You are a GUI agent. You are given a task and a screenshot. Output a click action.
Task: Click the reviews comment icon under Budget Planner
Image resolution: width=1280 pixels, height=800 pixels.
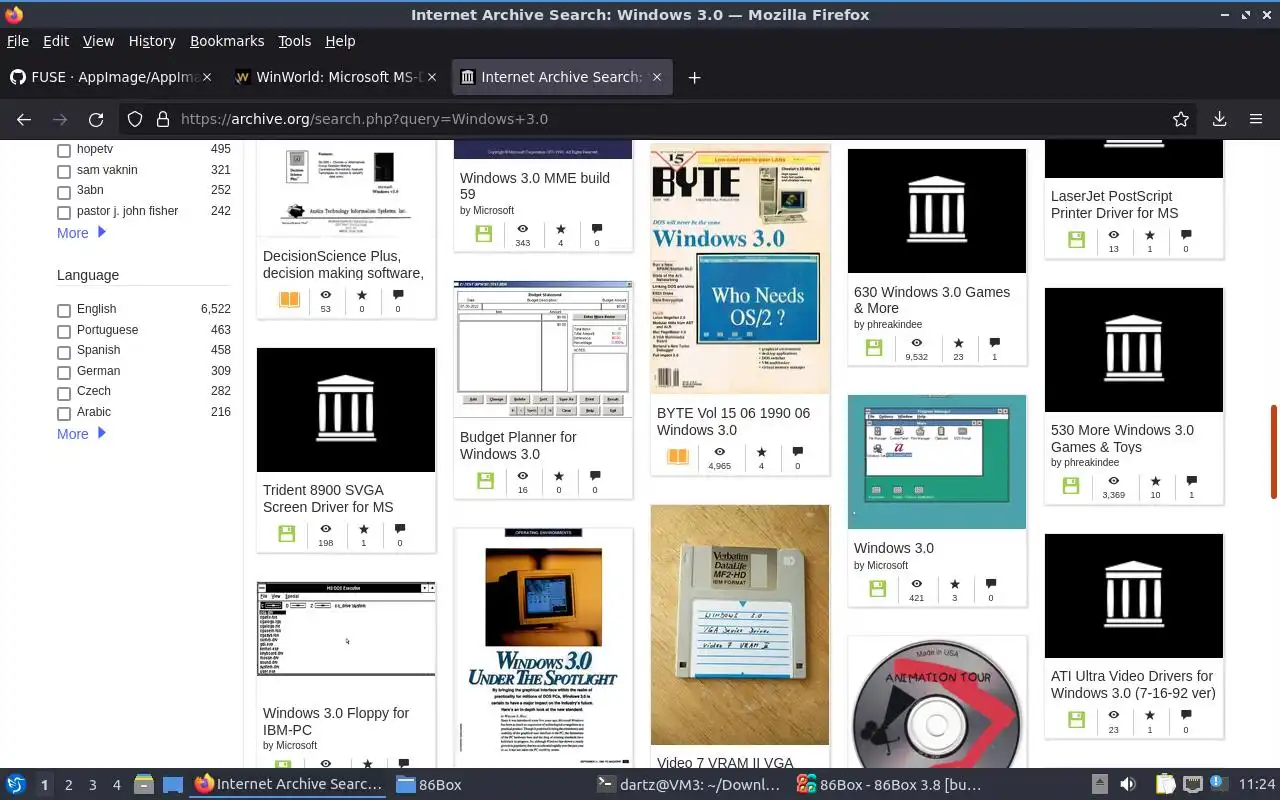(595, 476)
